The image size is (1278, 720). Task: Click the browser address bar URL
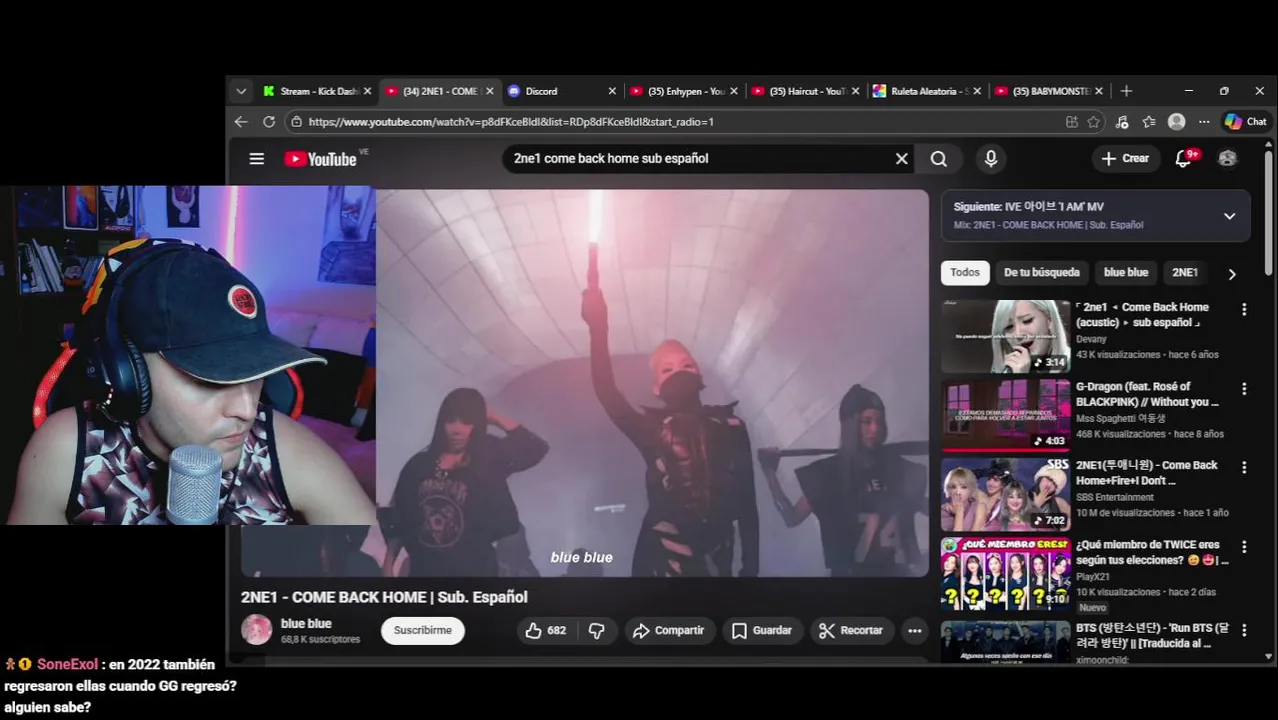pyautogui.click(x=510, y=121)
